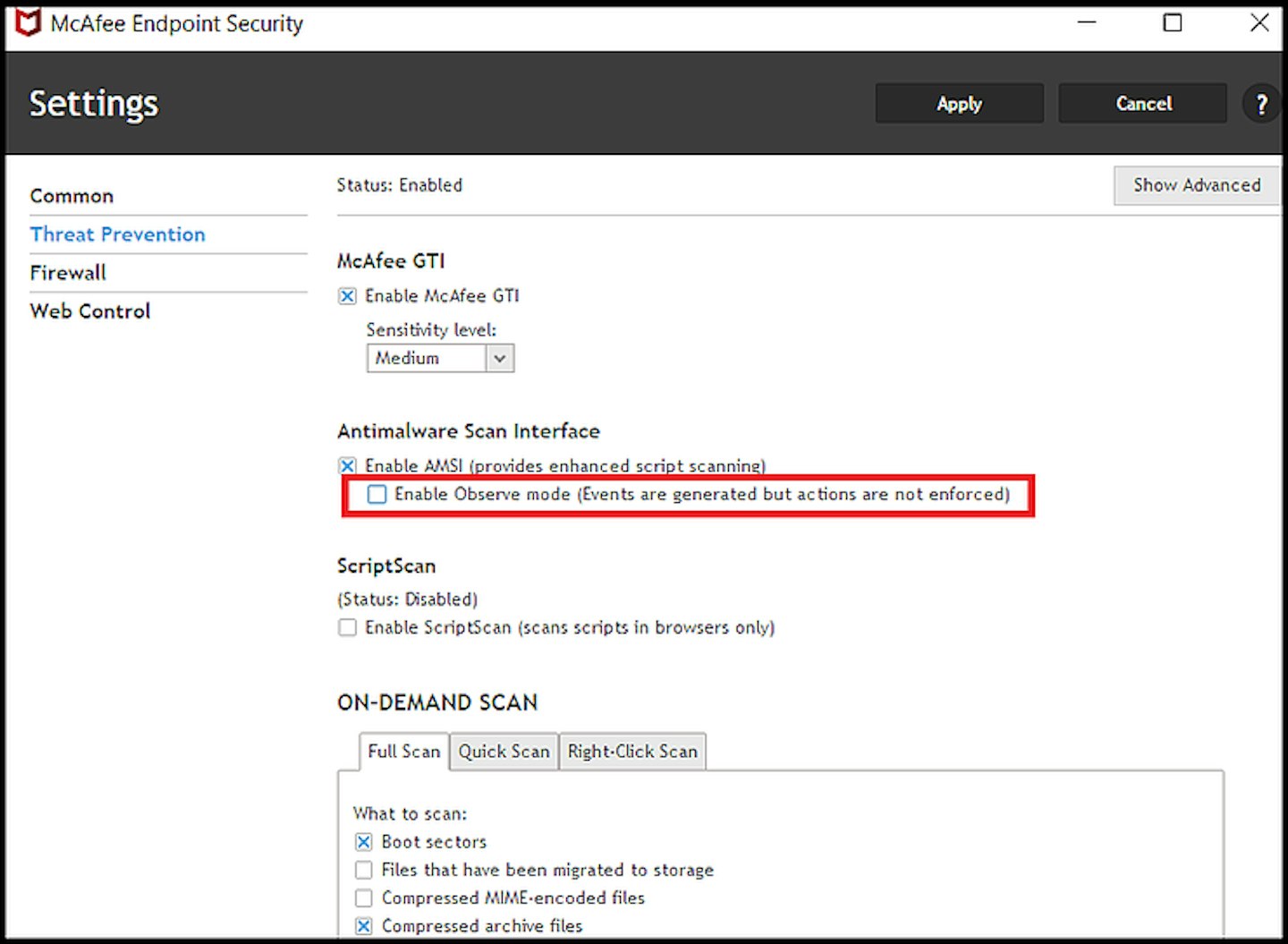Image resolution: width=1288 pixels, height=944 pixels.
Task: Click the What to scan label
Action: pos(410,813)
